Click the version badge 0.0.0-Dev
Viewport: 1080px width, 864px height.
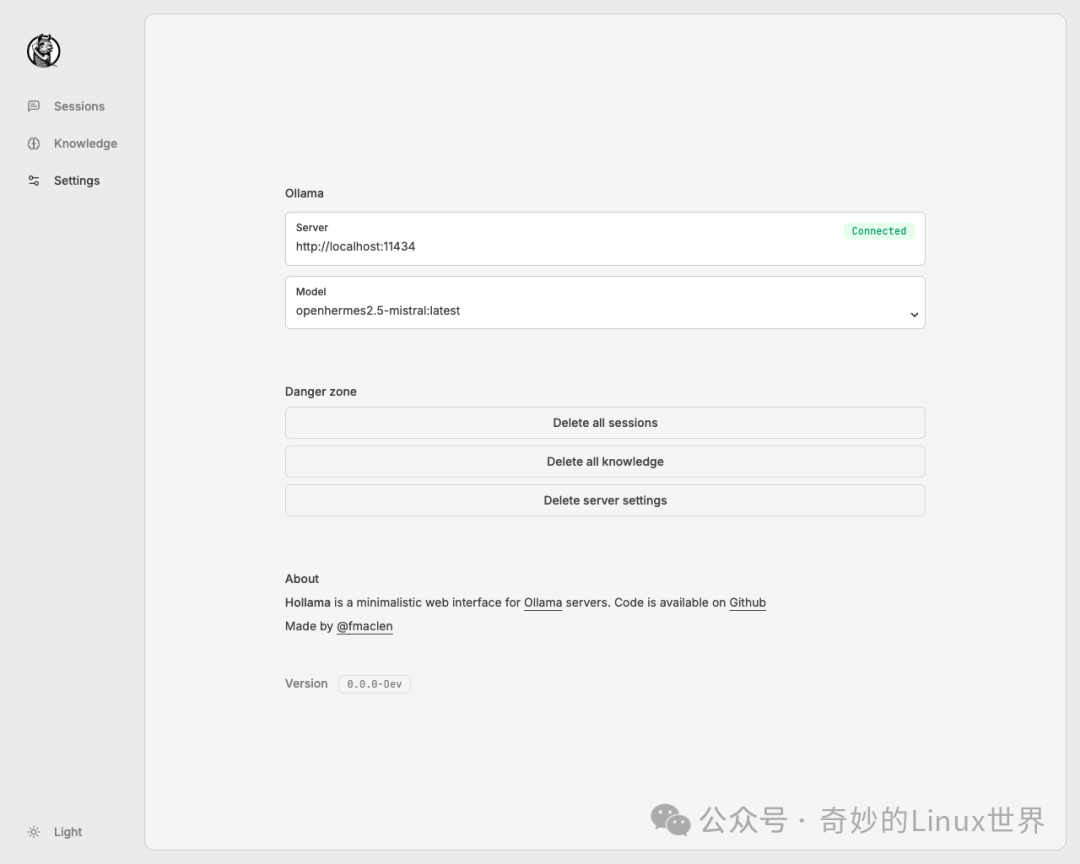click(374, 684)
